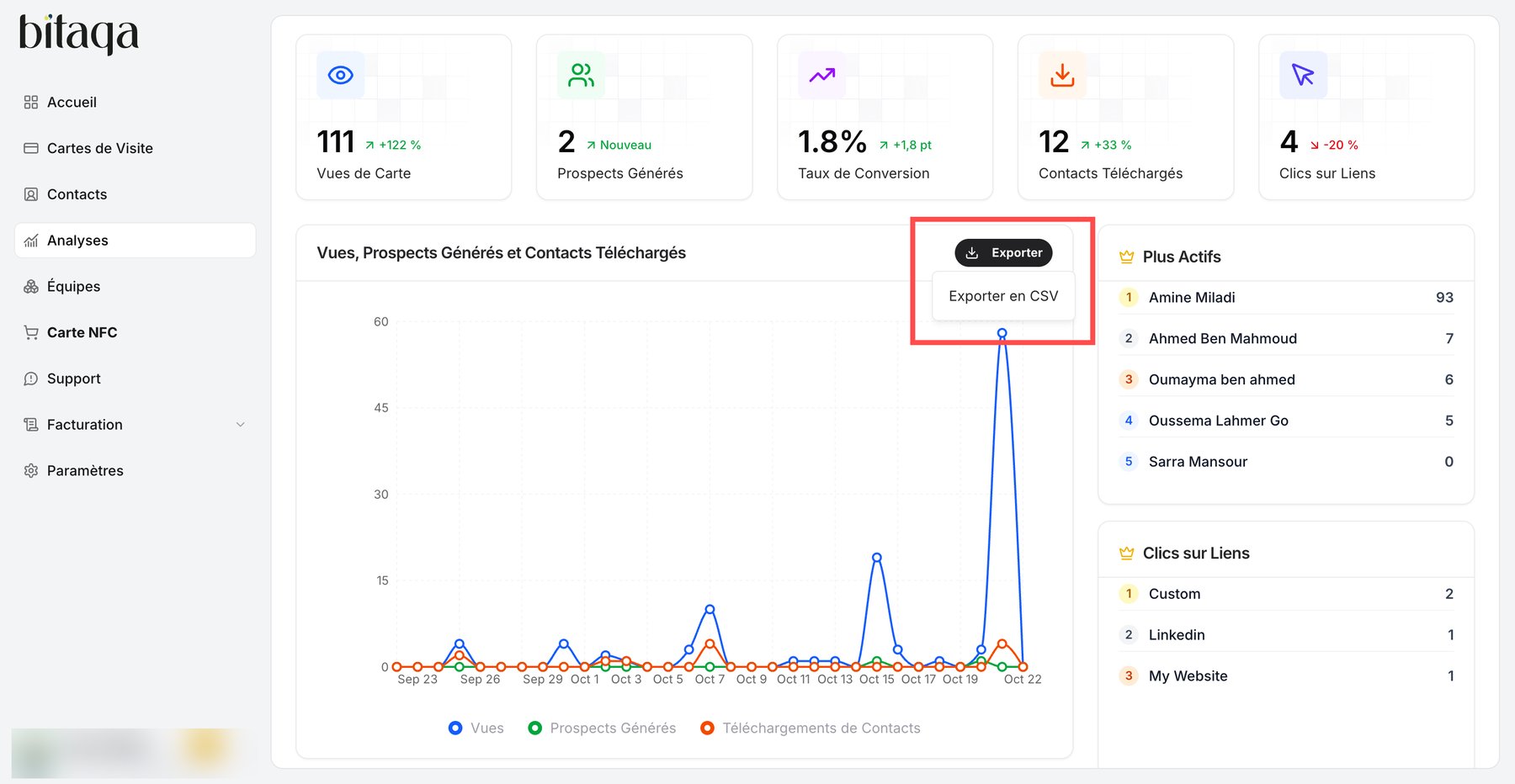Click Oumayma ben ahmed row

coord(1286,380)
